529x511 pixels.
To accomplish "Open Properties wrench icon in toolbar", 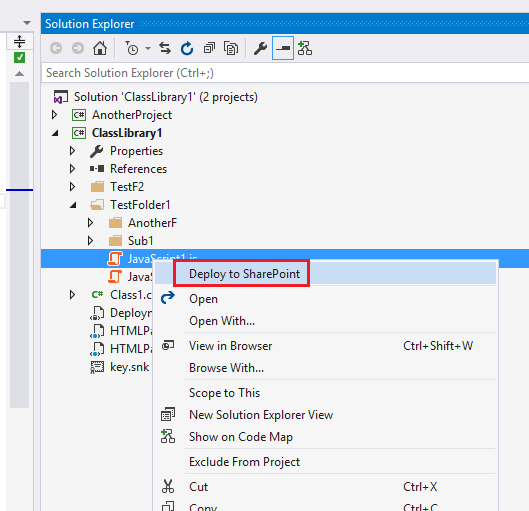I will (x=260, y=48).
